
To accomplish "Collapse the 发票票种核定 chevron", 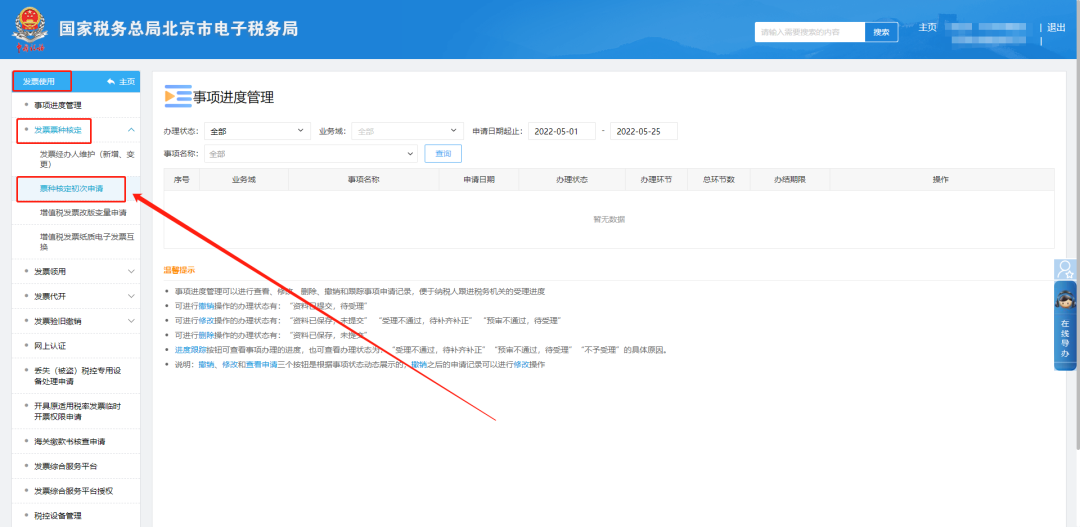I will pyautogui.click(x=131, y=130).
